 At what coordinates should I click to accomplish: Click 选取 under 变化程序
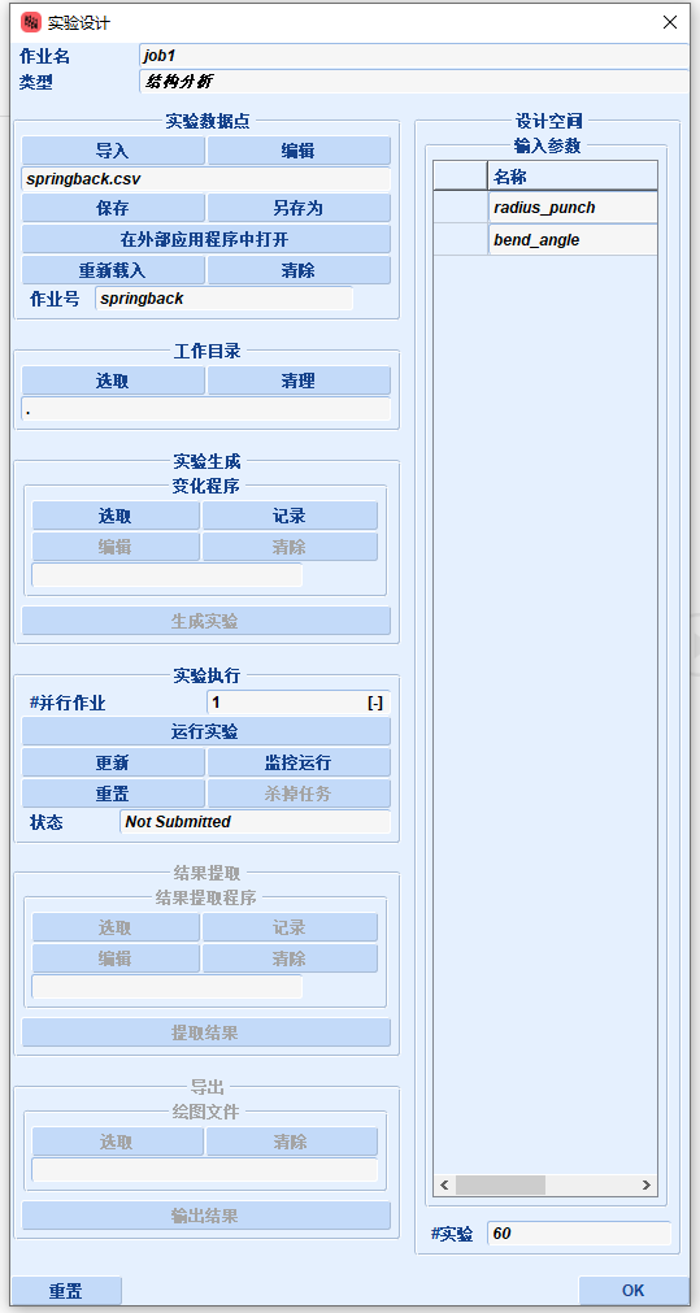coord(115,516)
